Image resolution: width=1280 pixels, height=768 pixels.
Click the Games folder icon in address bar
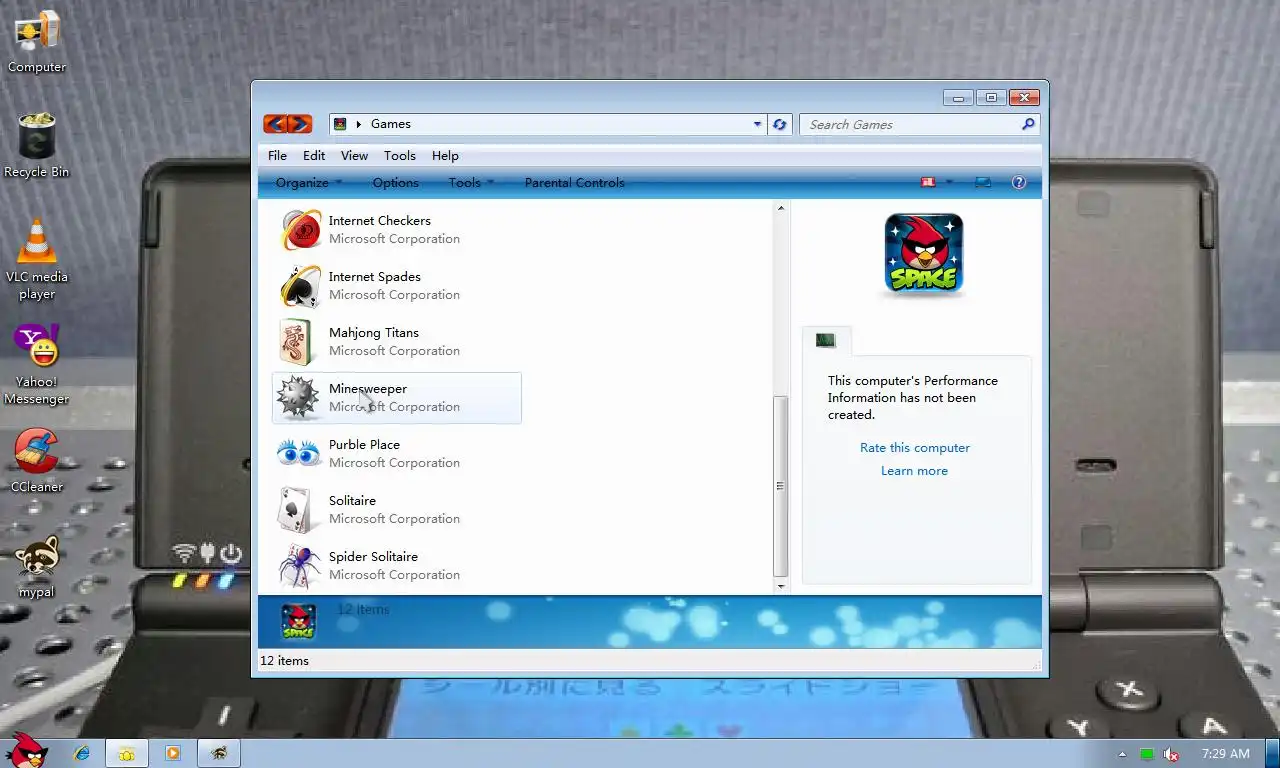(x=340, y=124)
